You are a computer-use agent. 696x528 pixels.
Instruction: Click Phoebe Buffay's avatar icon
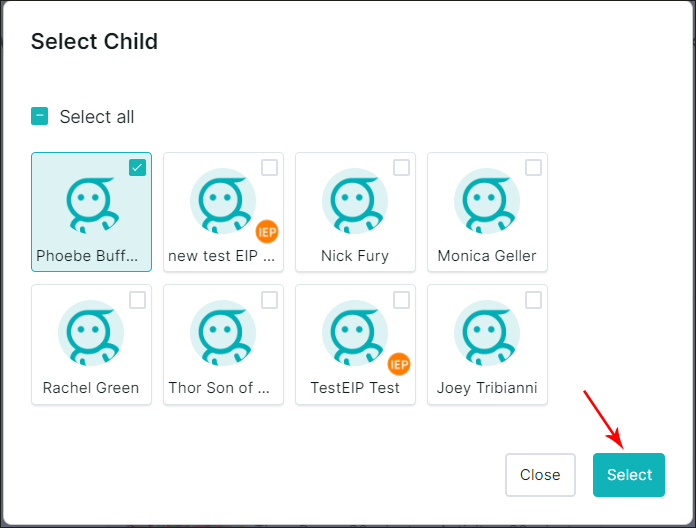pos(91,201)
